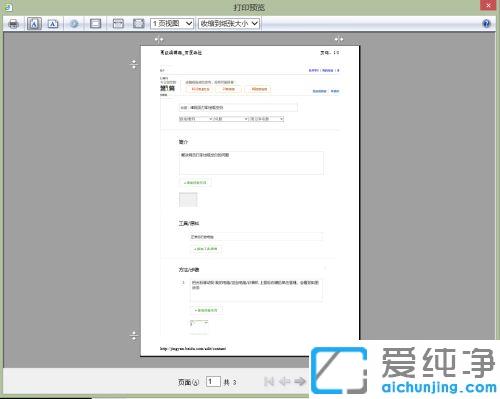Click the previewed page thumbnail

(250, 201)
